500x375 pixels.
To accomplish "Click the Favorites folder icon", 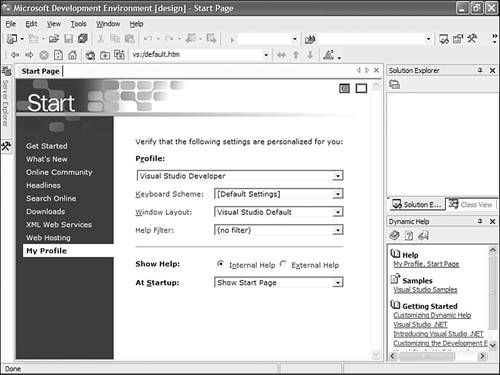I will point(105,55).
